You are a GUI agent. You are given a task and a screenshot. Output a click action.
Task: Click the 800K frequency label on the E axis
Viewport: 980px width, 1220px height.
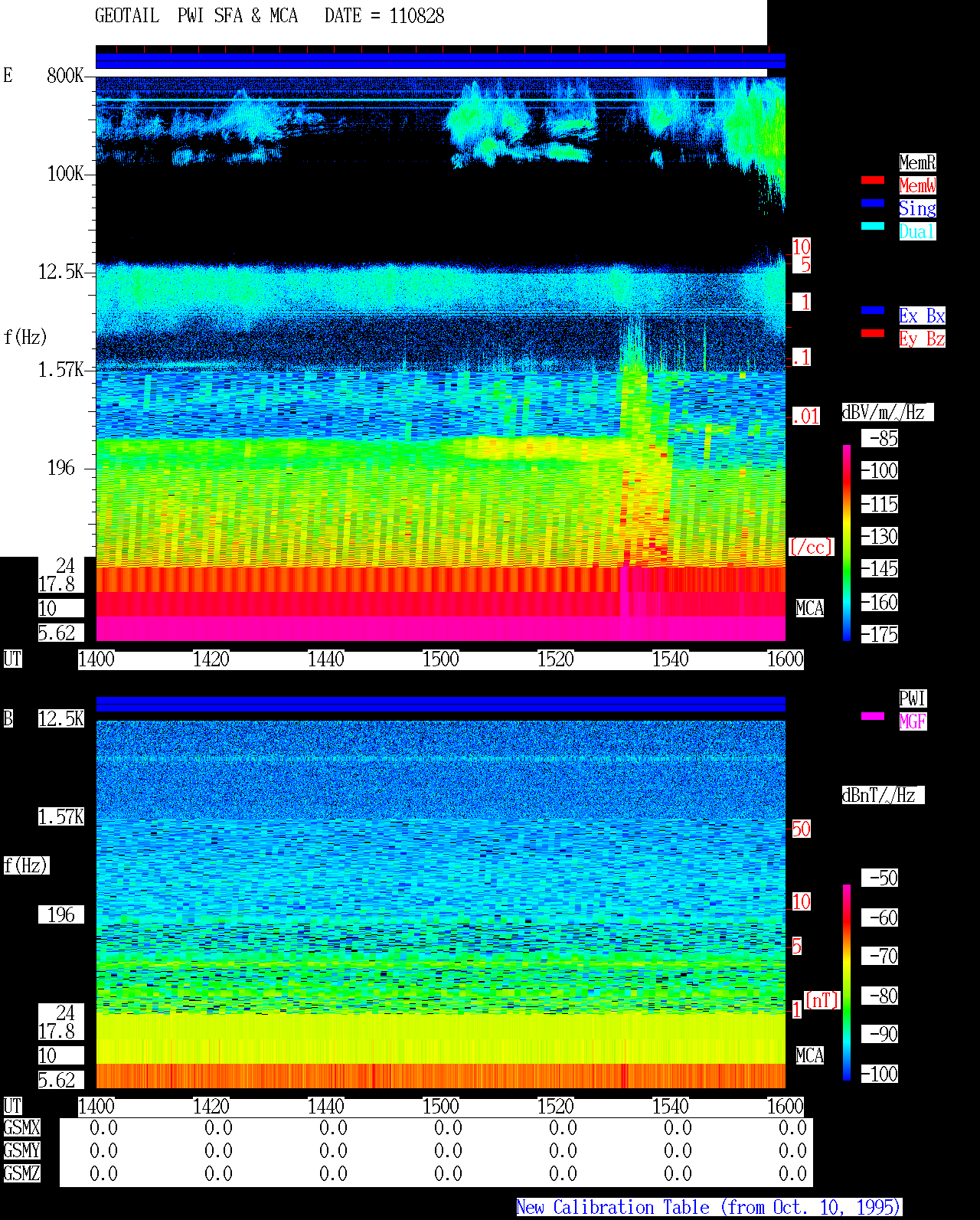coord(65,76)
